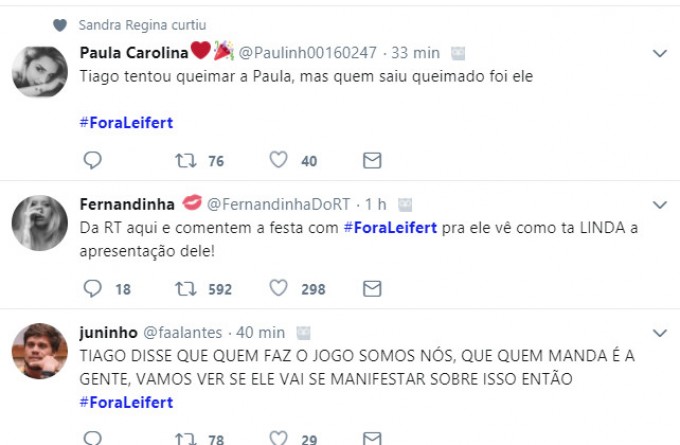Reply to Fernandinha's tweet
680x445 pixels.
[x=92, y=289]
